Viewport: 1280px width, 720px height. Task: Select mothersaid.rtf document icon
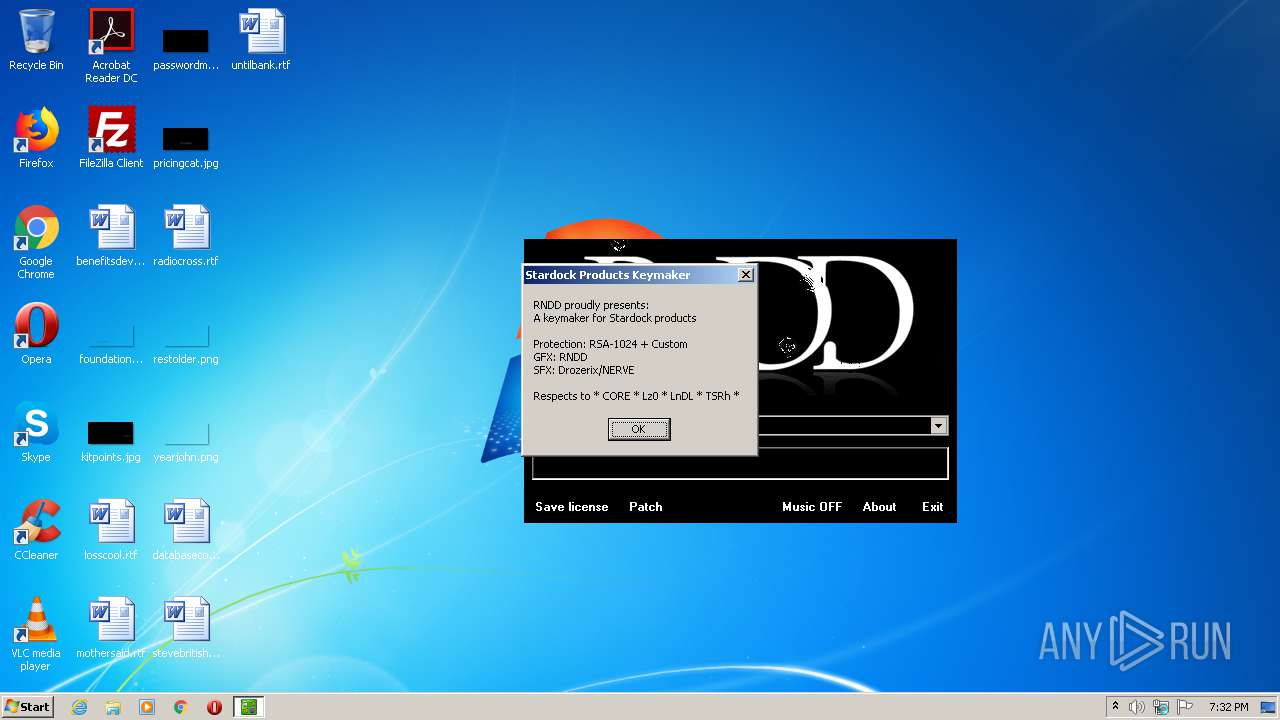click(x=111, y=628)
